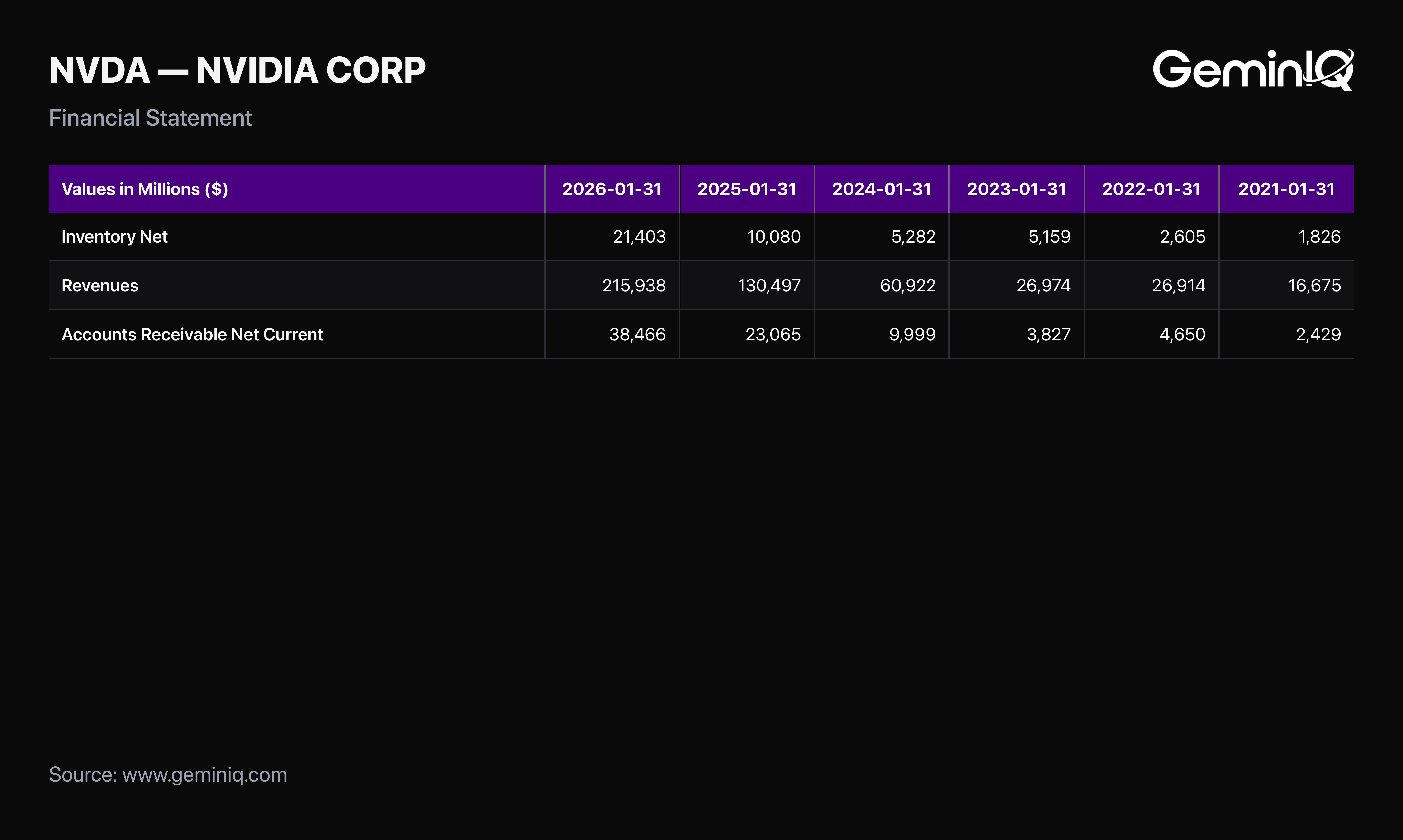1403x840 pixels.
Task: Select the 2022-01-31 column header
Action: coord(1151,189)
